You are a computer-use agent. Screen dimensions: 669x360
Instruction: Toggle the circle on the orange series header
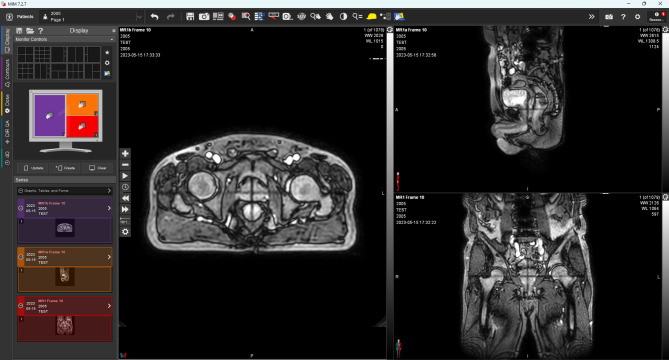[20, 257]
